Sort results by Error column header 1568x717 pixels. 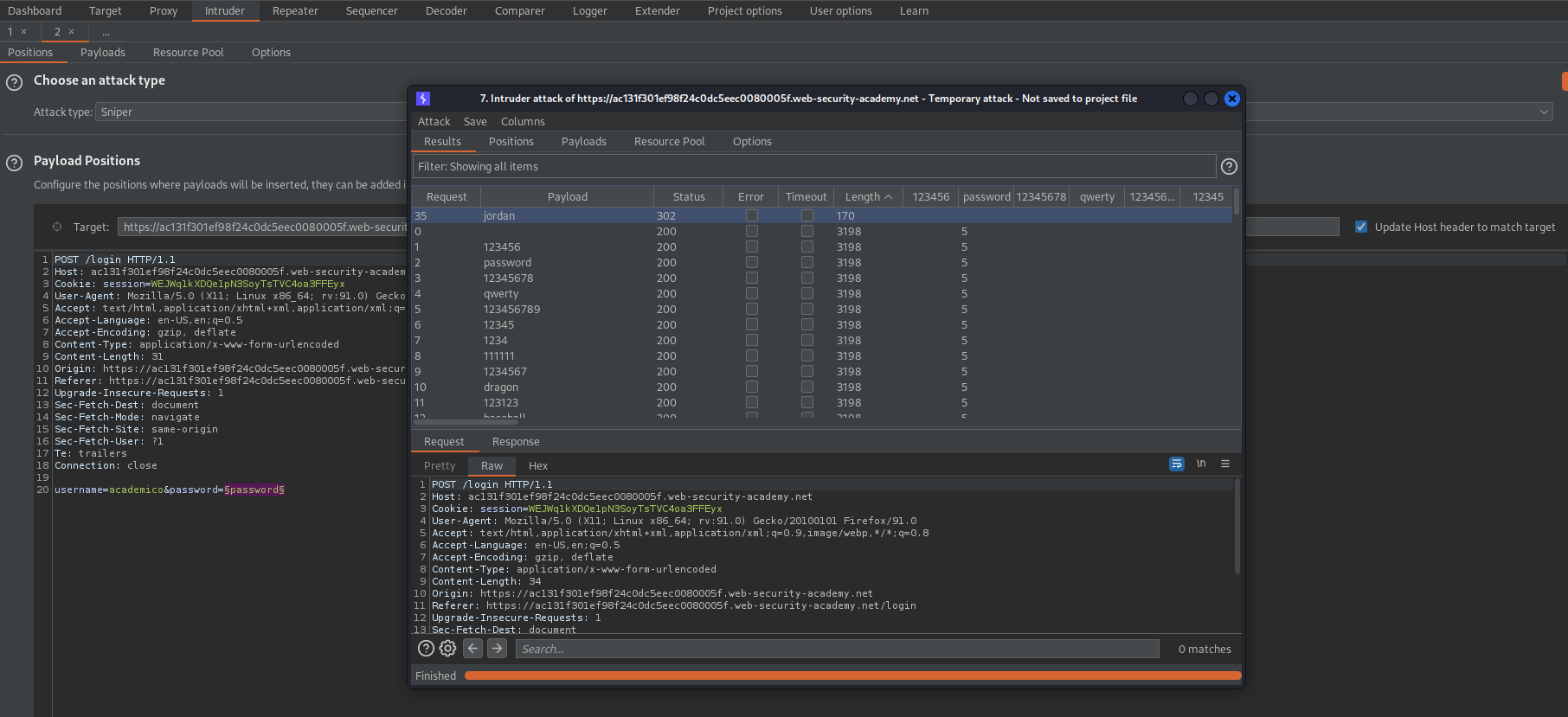[751, 197]
